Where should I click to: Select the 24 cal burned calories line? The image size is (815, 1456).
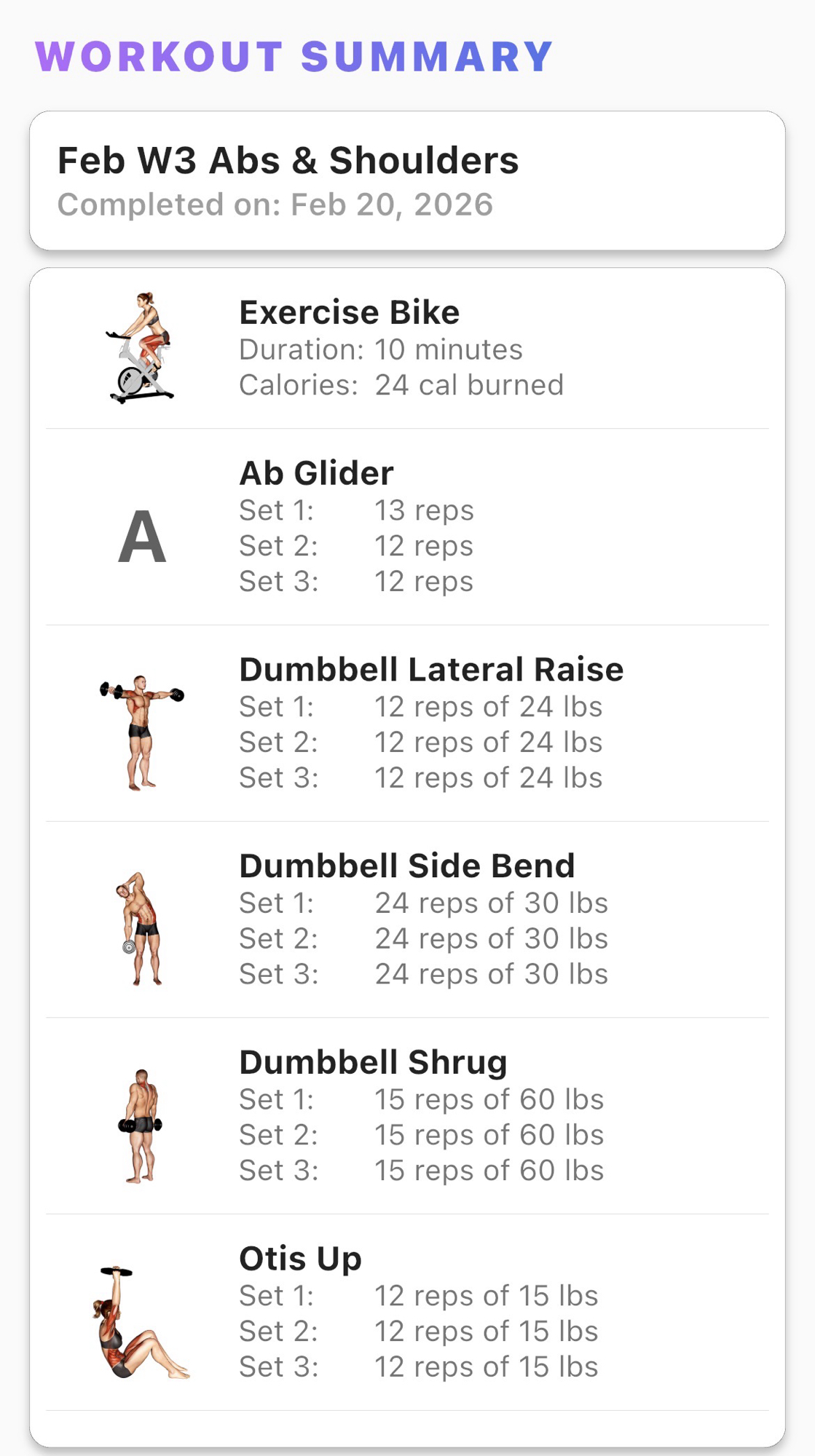401,385
